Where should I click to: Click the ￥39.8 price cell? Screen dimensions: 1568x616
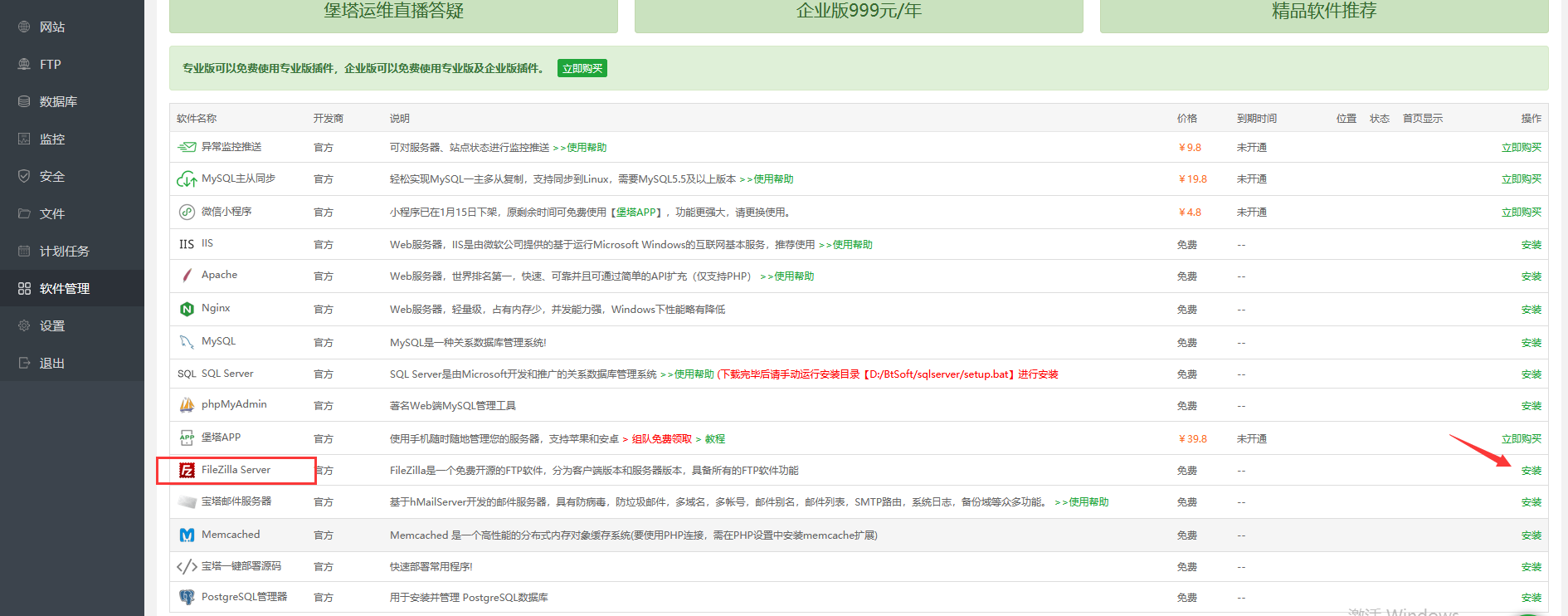[1193, 438]
